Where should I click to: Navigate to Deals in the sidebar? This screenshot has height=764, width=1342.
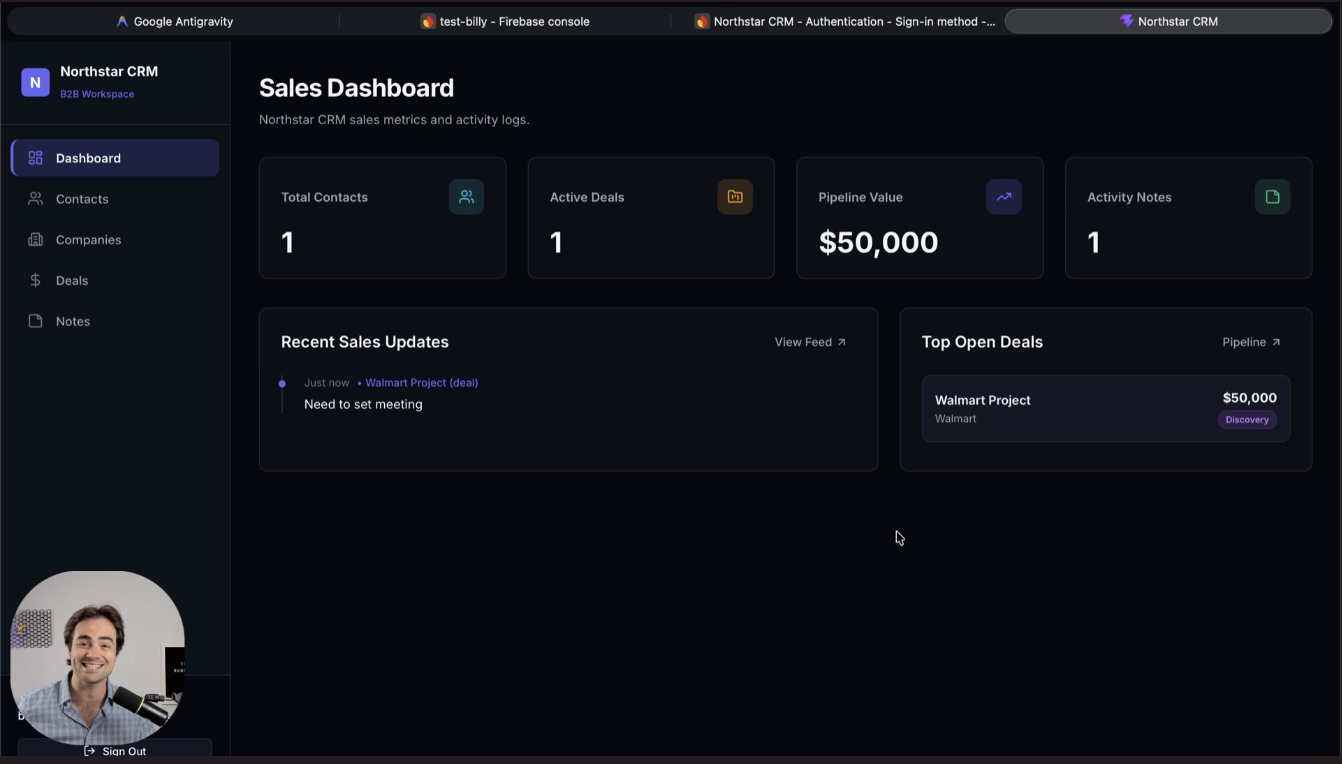click(x=115, y=281)
